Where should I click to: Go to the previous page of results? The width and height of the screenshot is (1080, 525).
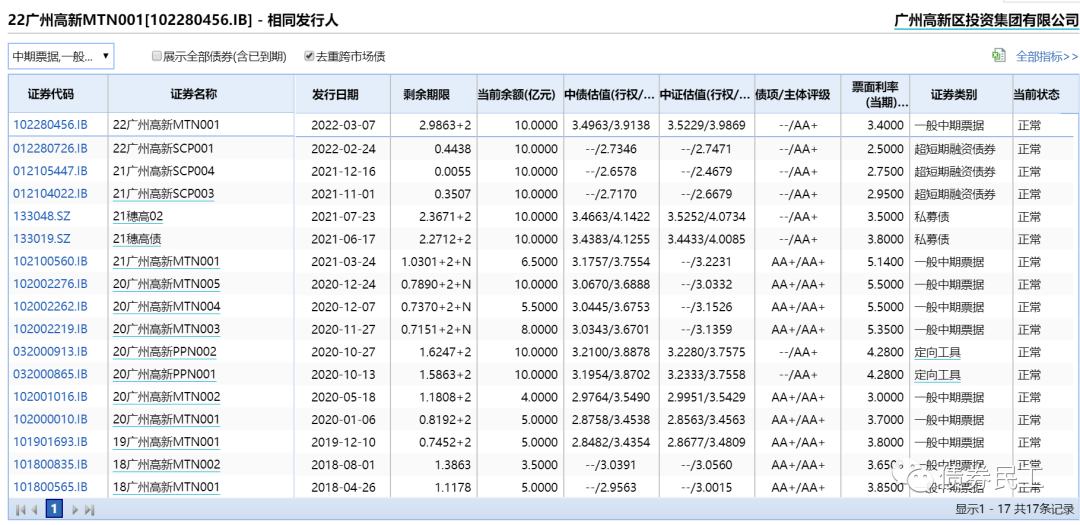[35, 510]
